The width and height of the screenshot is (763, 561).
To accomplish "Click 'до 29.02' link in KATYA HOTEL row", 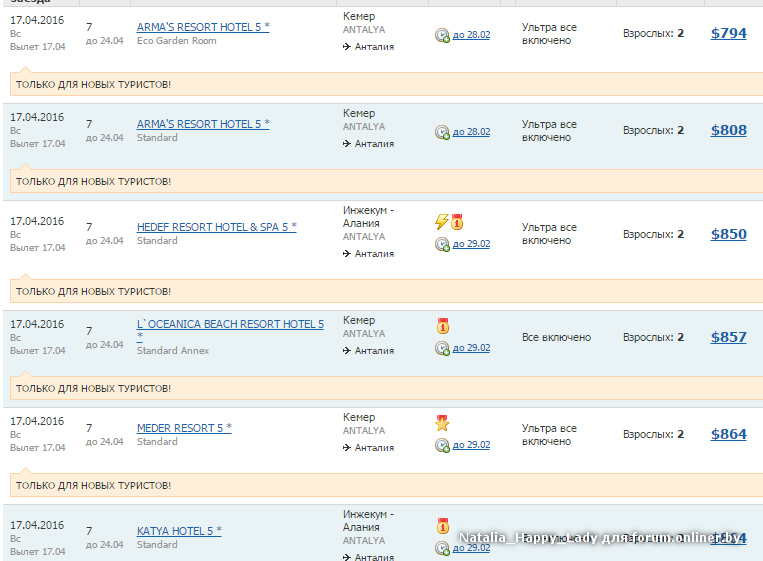I will 471,547.
